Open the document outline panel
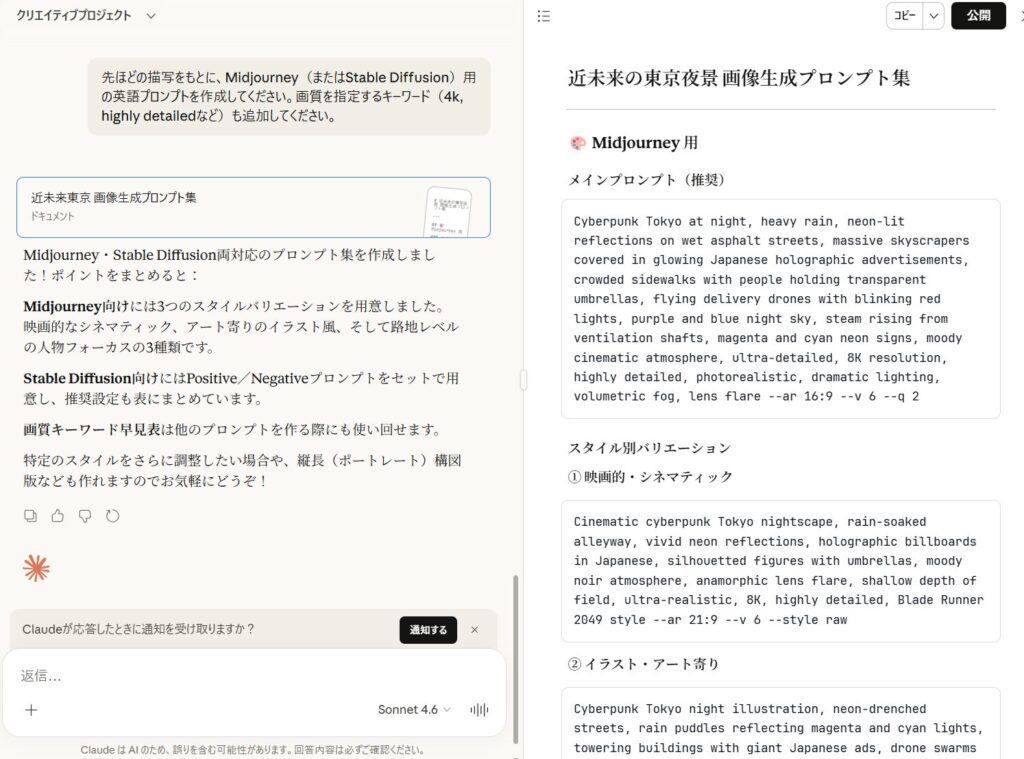This screenshot has height=759, width=1024. click(x=543, y=16)
